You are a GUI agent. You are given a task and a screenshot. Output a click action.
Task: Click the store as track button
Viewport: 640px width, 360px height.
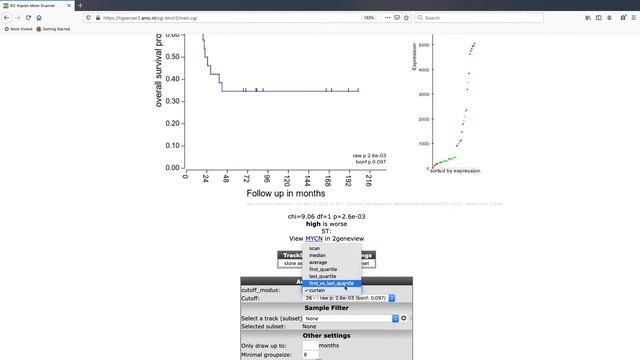point(292,264)
